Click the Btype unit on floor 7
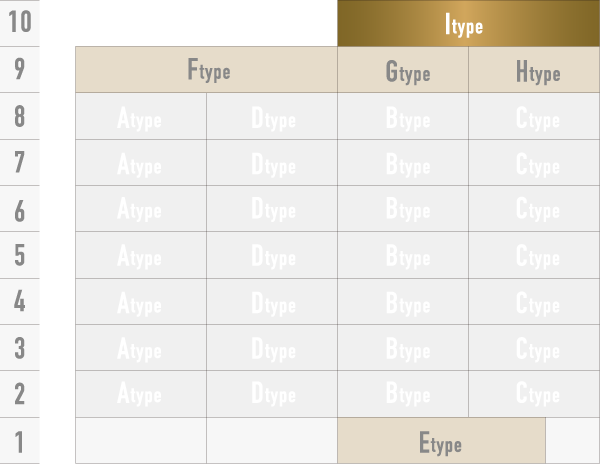Viewport: 600px width, 464px height. click(403, 163)
